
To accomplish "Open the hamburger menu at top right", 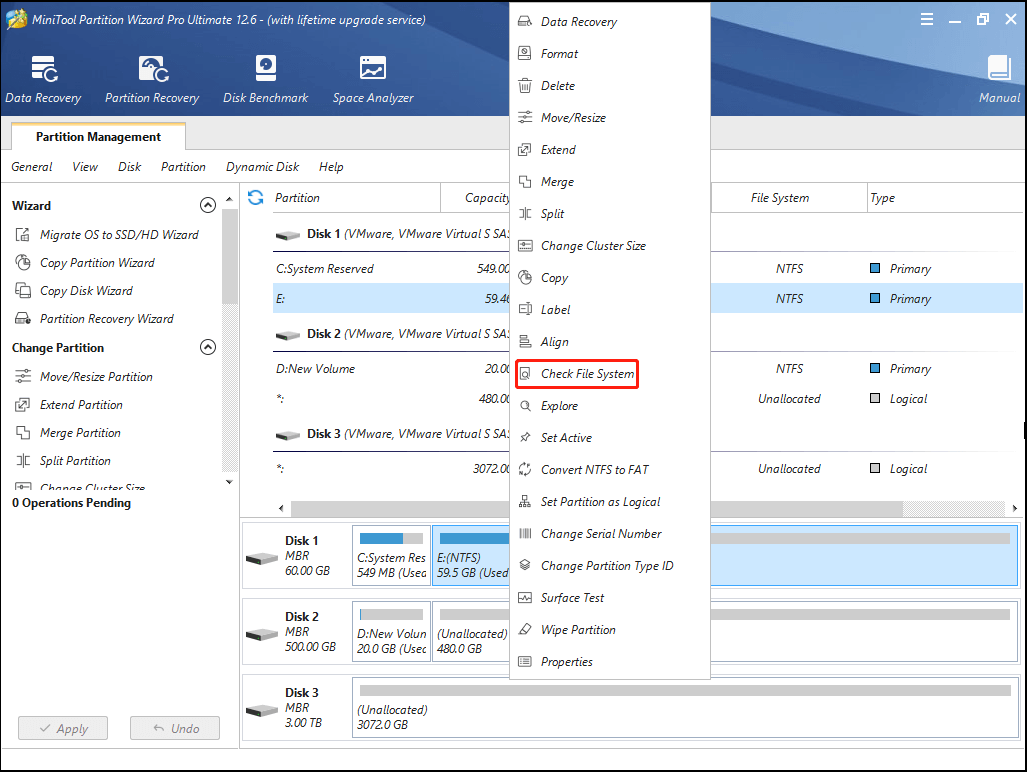I will pyautogui.click(x=927, y=18).
